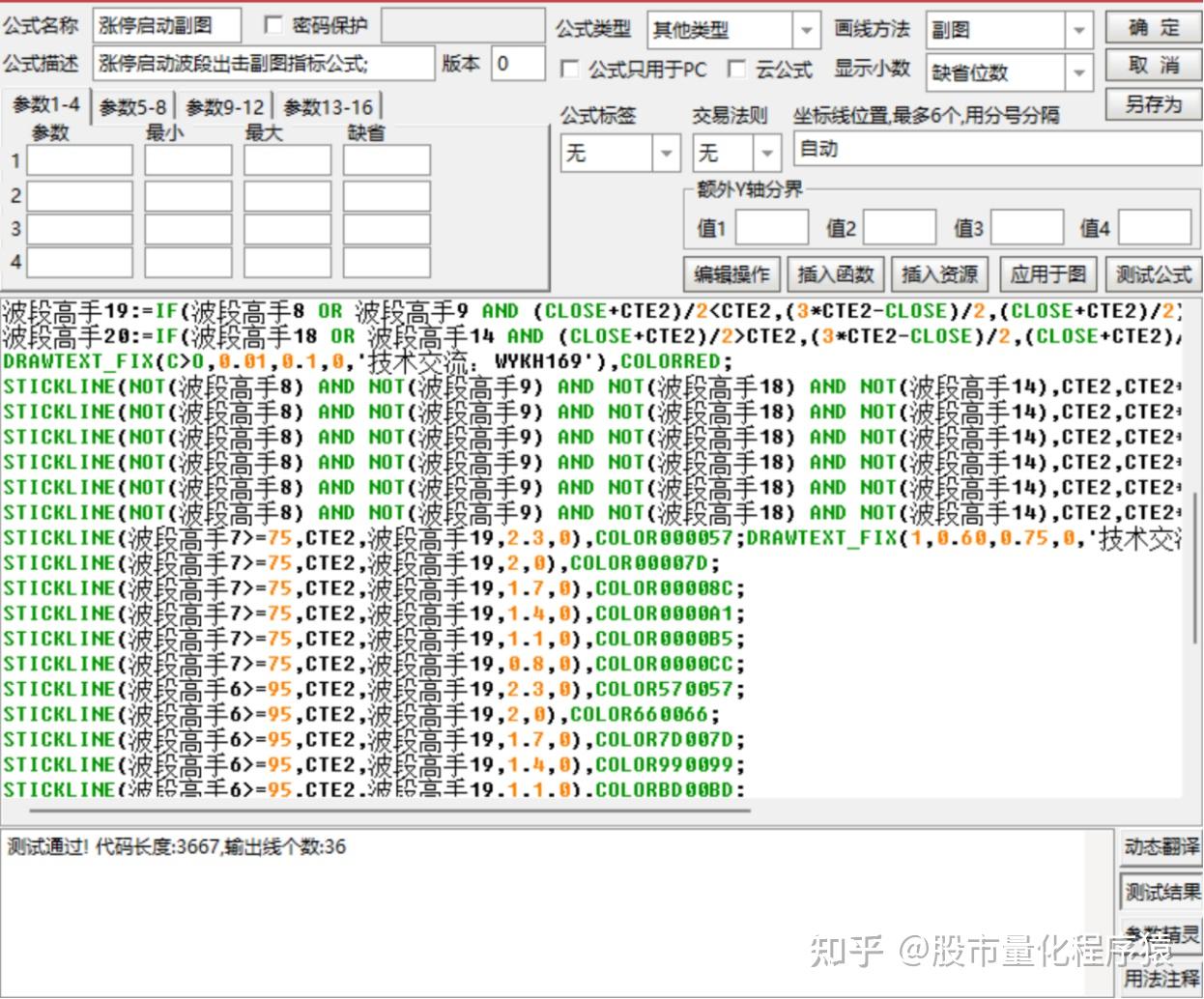The image size is (1204, 999).
Task: Click the line ending COLOR0000CC
Action: point(374,664)
